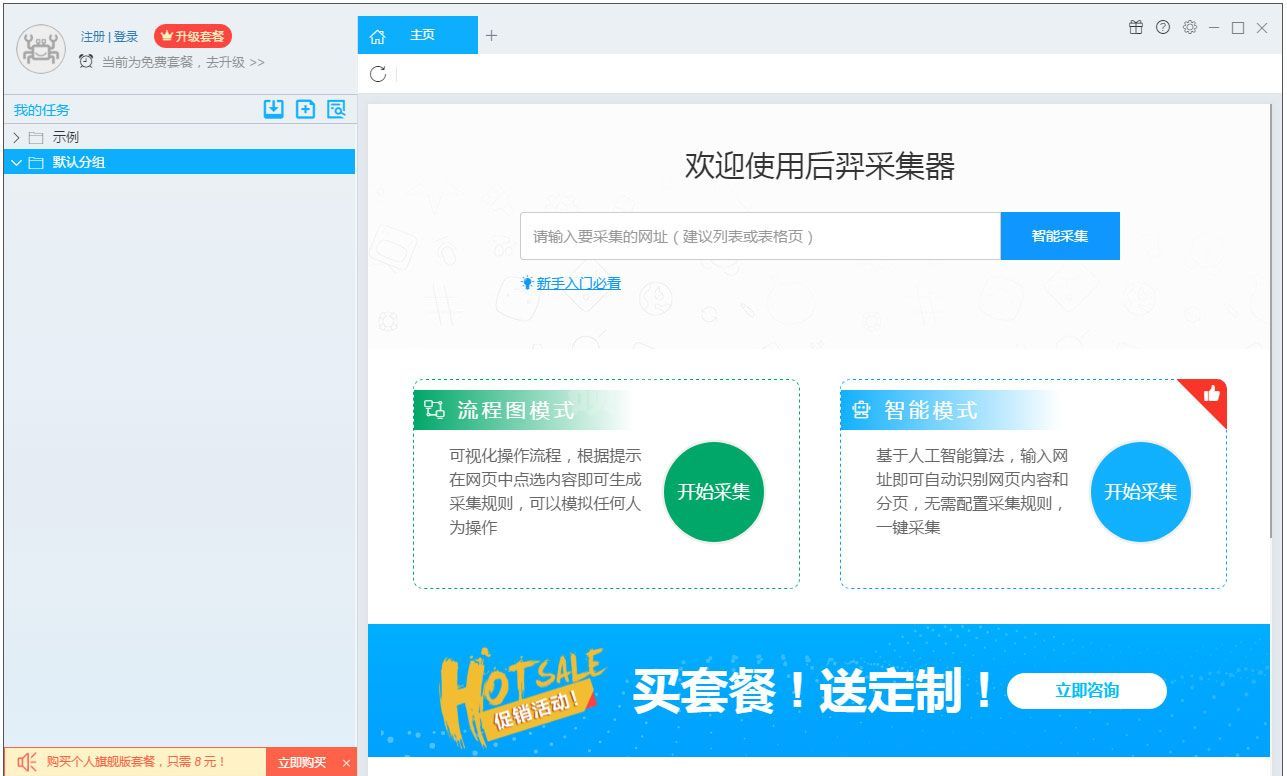Switch to the 主页 tab
Image resolution: width=1287 pixels, height=776 pixels.
[x=418, y=35]
